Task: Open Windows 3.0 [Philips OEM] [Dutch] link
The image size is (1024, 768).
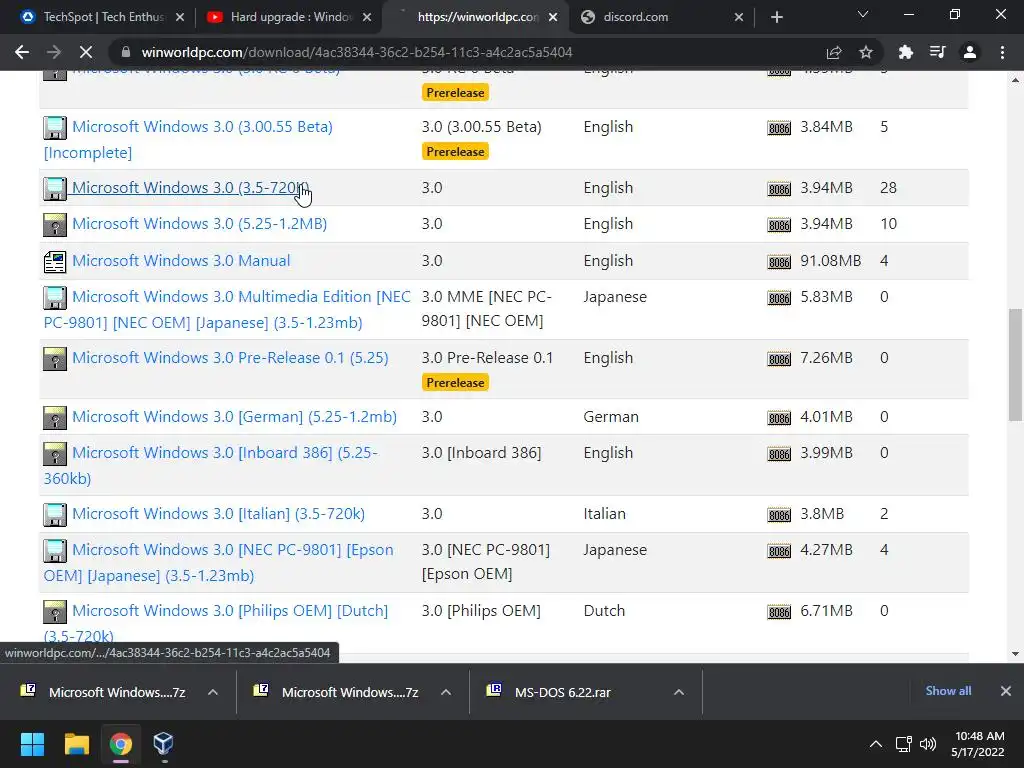Action: (x=216, y=623)
